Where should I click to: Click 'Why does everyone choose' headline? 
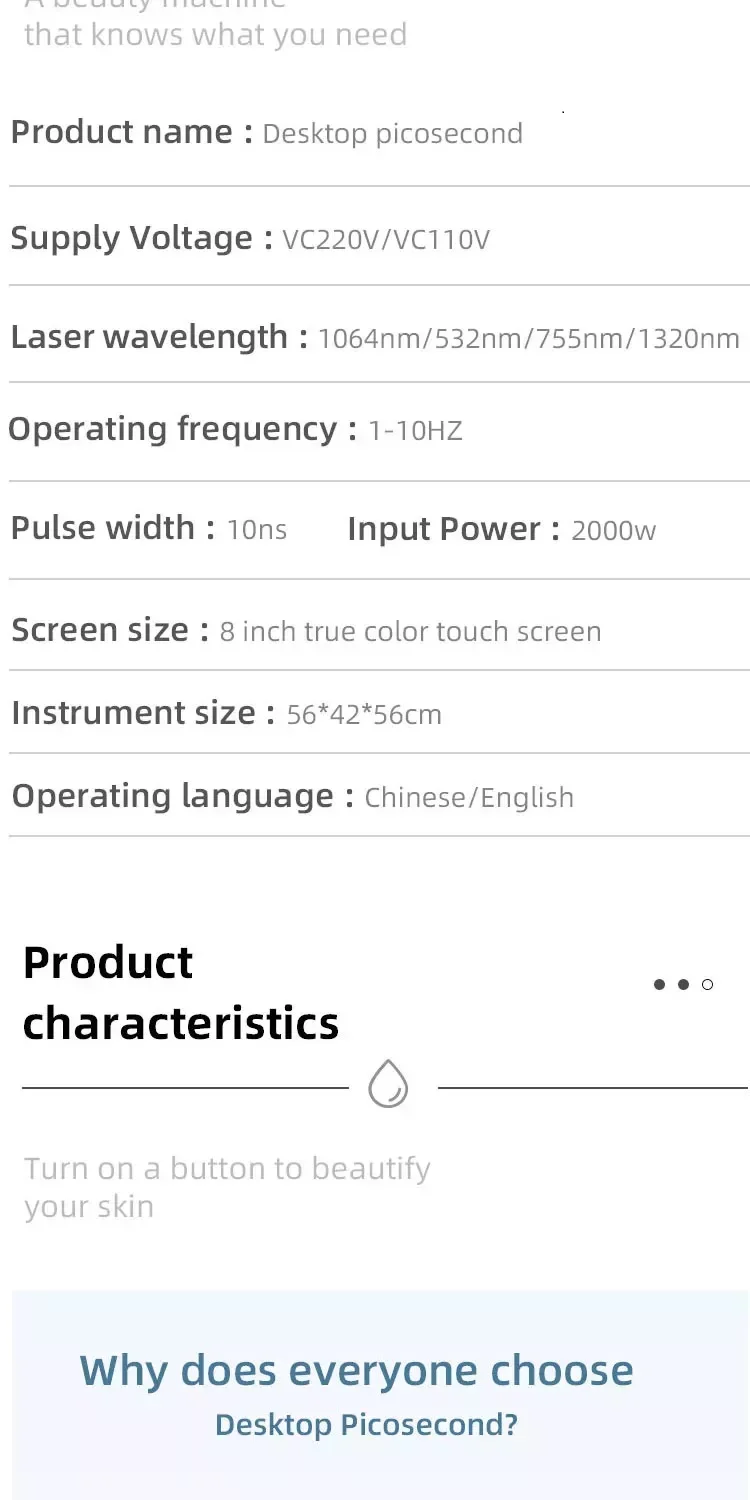point(356,1370)
